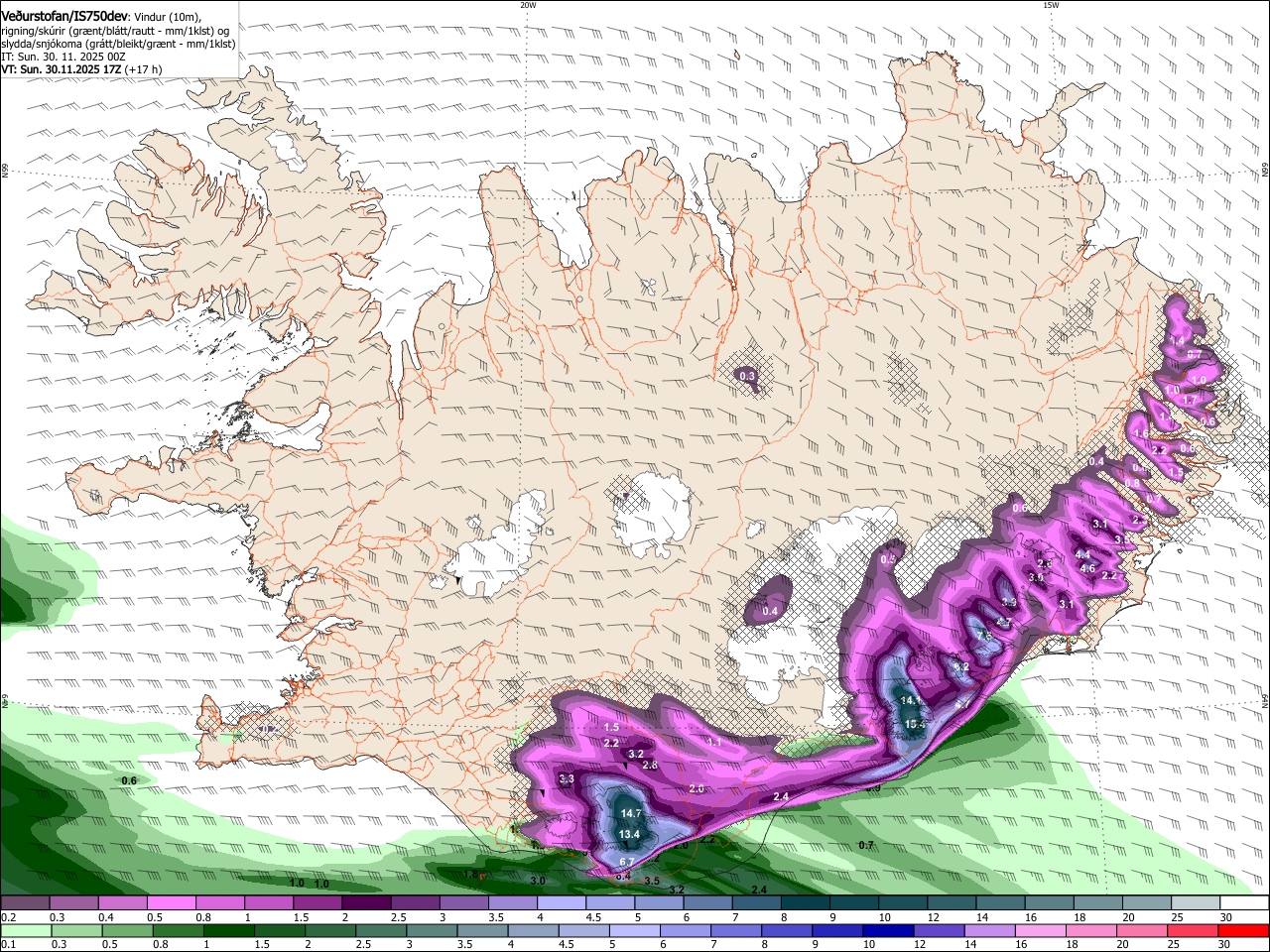Click the '0.2' label in the upper legend row
This screenshot has height=952, width=1270.
coord(8,917)
